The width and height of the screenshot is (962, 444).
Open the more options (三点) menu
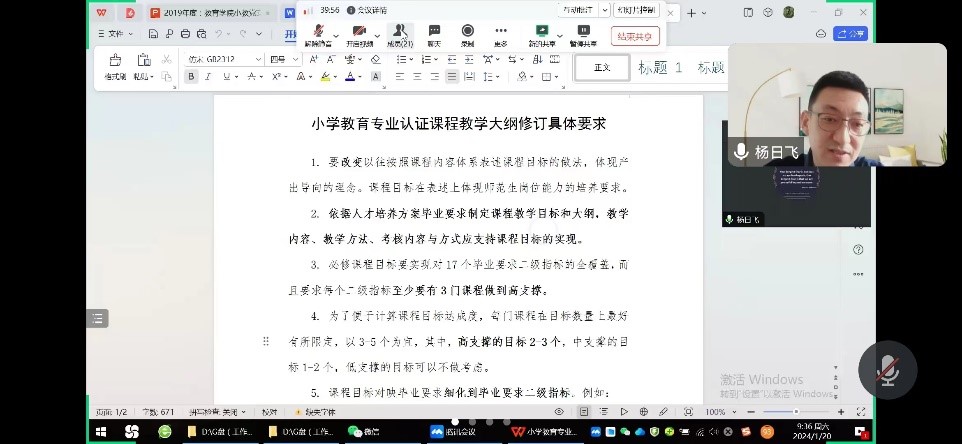(500, 35)
